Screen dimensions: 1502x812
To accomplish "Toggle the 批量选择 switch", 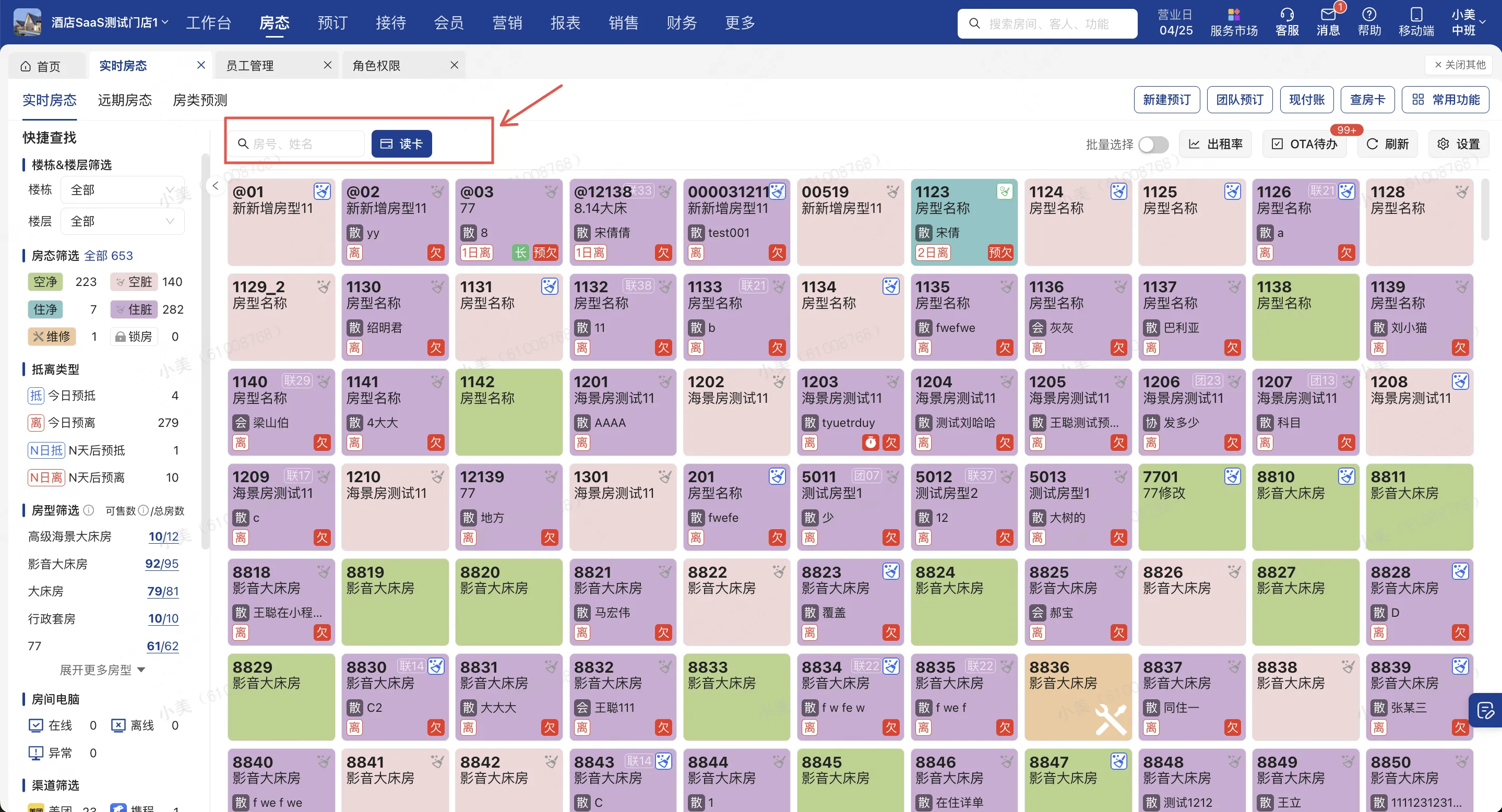I will [x=1153, y=144].
